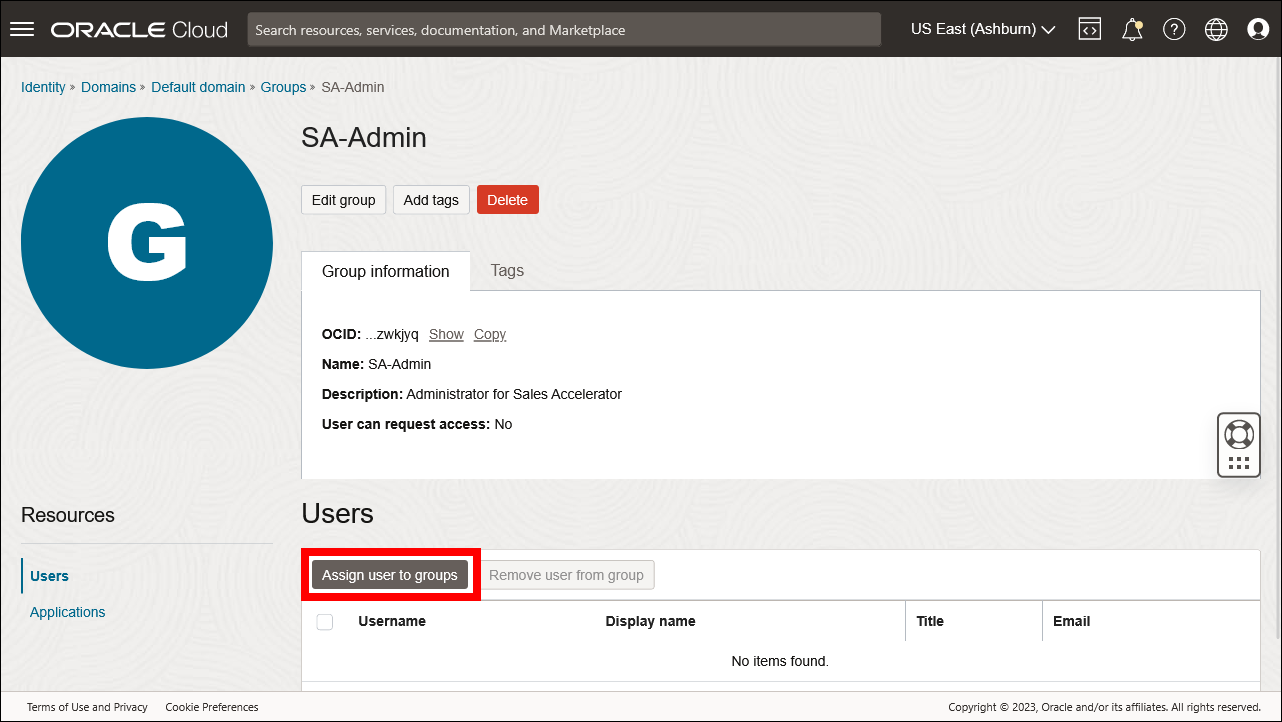Open the user profile avatar menu
The width and height of the screenshot is (1282, 722).
[x=1257, y=29]
